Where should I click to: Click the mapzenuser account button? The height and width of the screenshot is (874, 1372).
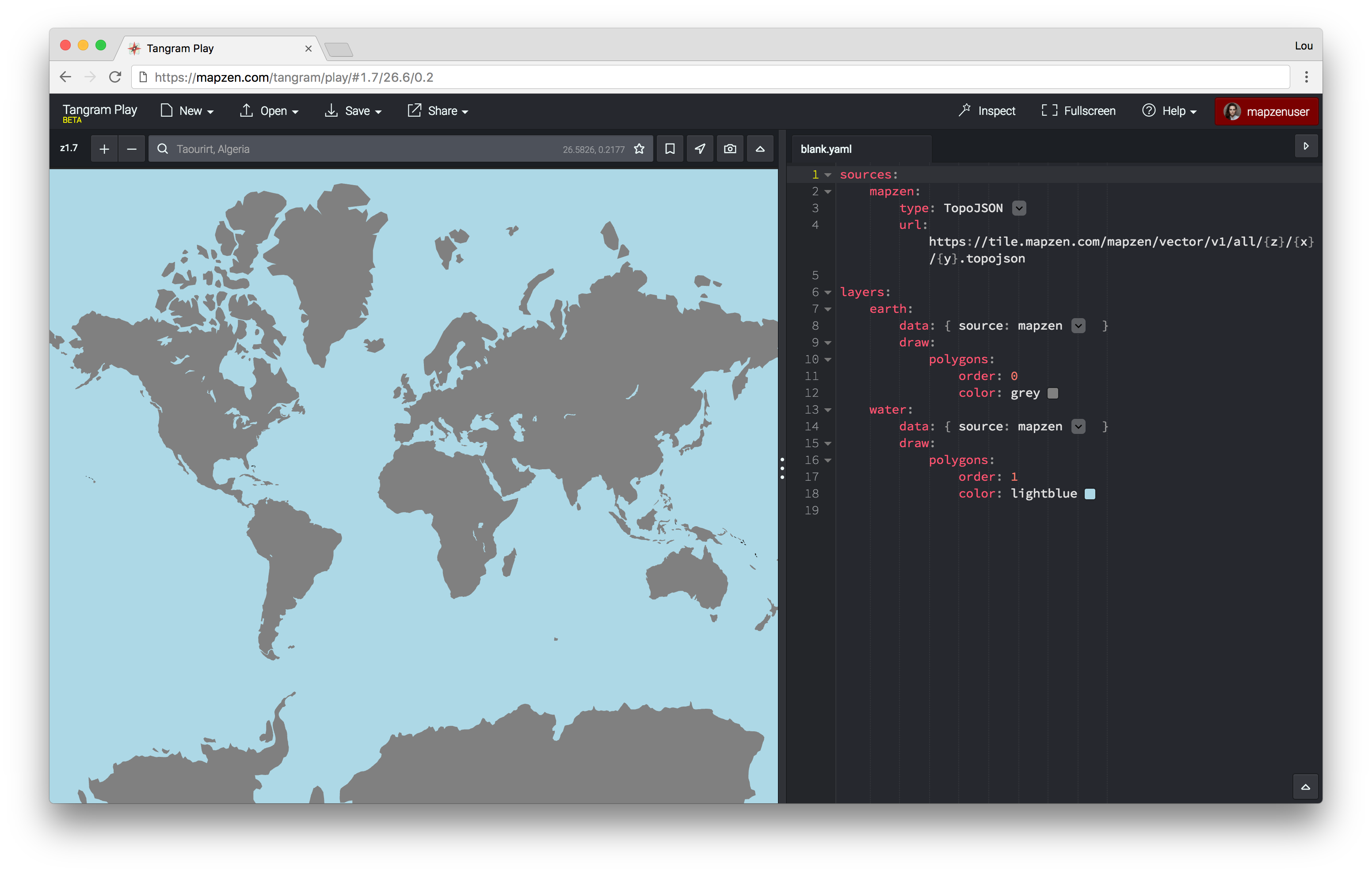click(1266, 111)
